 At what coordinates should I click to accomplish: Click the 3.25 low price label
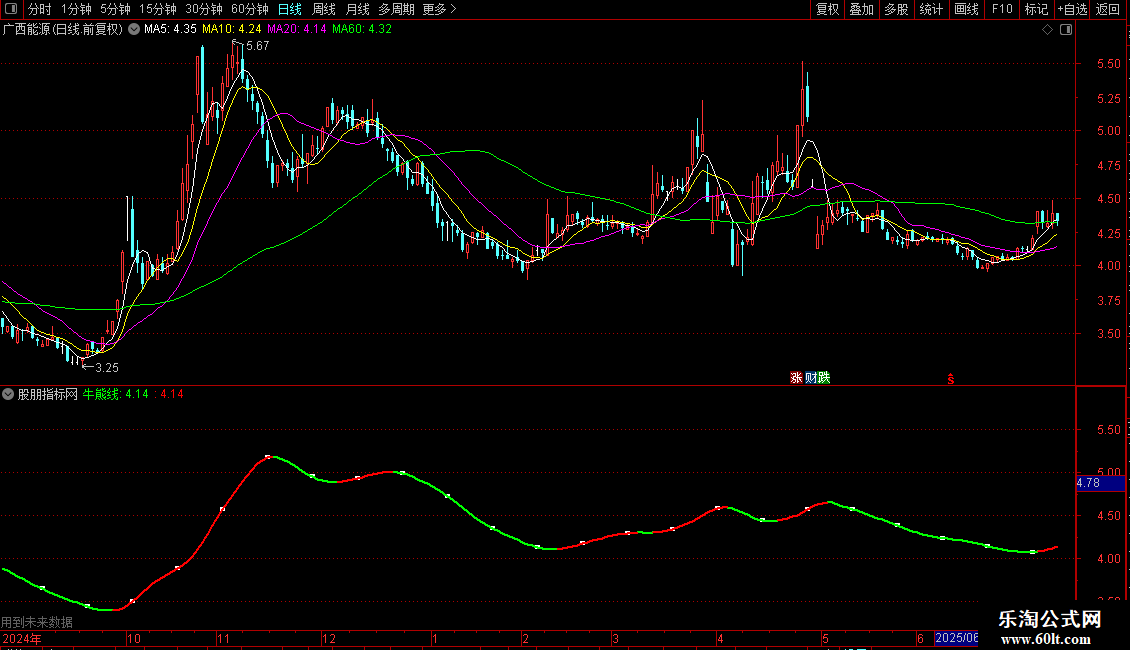click(107, 368)
